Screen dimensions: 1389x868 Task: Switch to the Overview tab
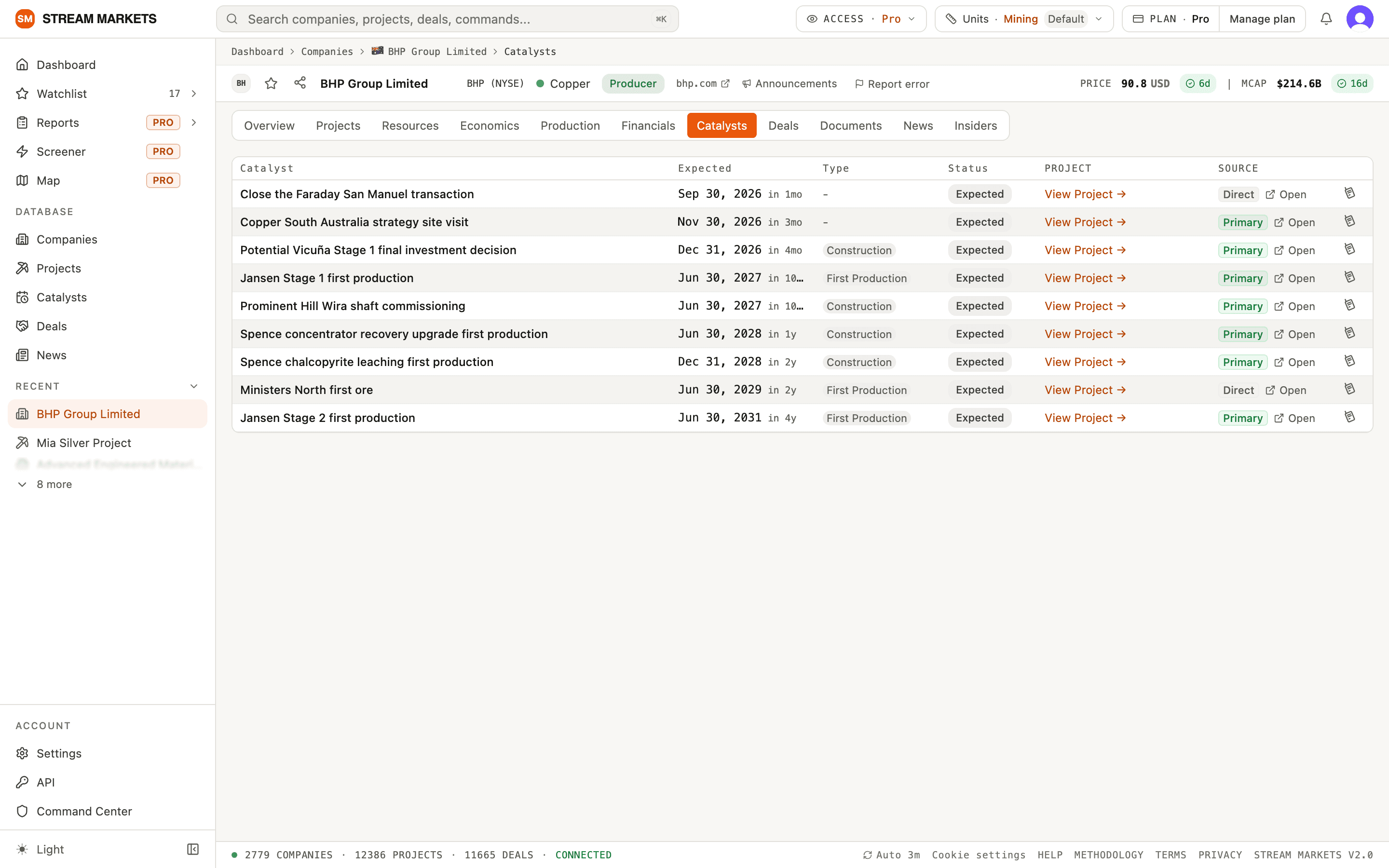pyautogui.click(x=269, y=126)
